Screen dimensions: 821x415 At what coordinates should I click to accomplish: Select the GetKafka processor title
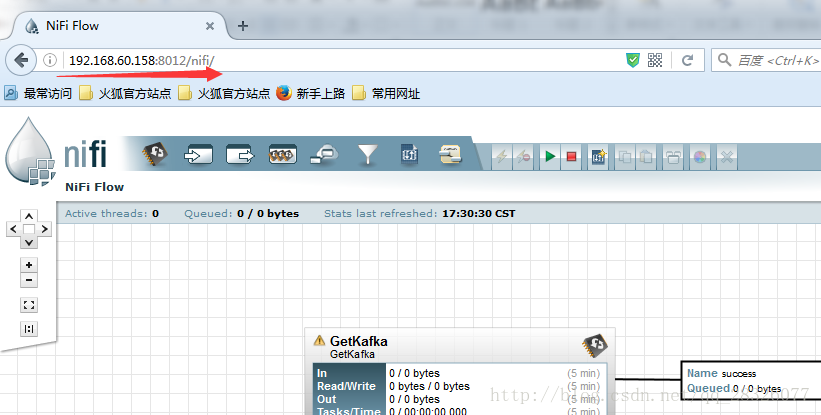coord(359,341)
